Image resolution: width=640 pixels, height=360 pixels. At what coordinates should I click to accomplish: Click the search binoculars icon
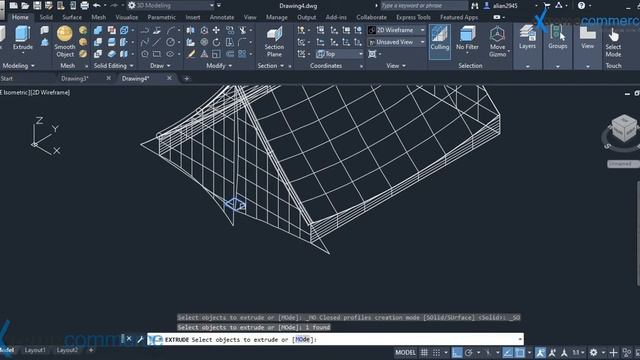click(474, 6)
